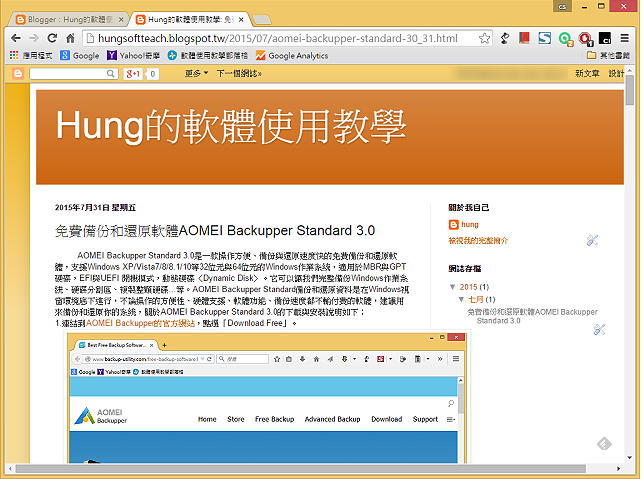Click the green circle extension icon

pyautogui.click(x=566, y=39)
